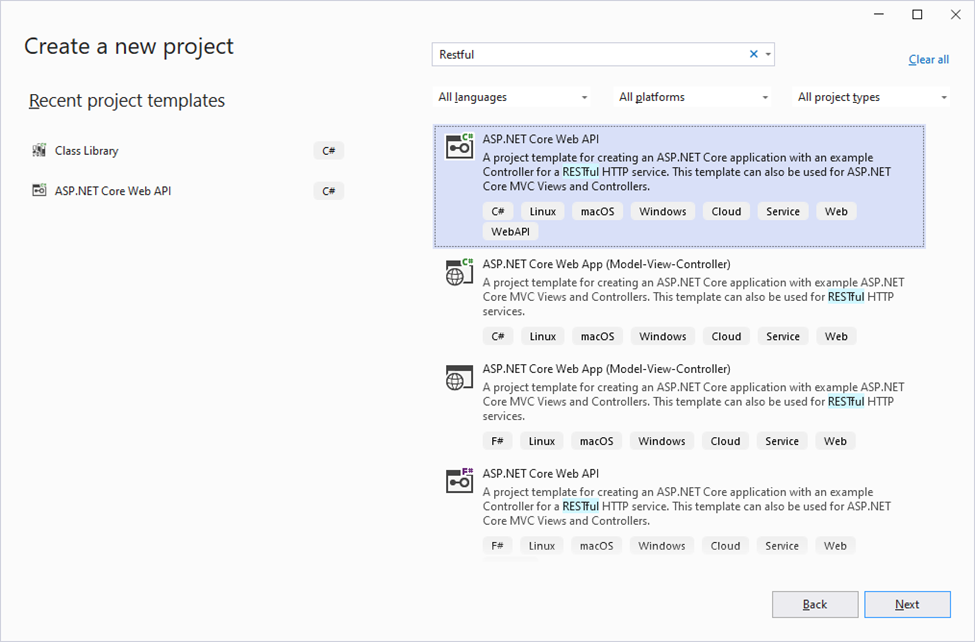Expand the search history dropdown arrow
The image size is (975, 642).
point(769,55)
